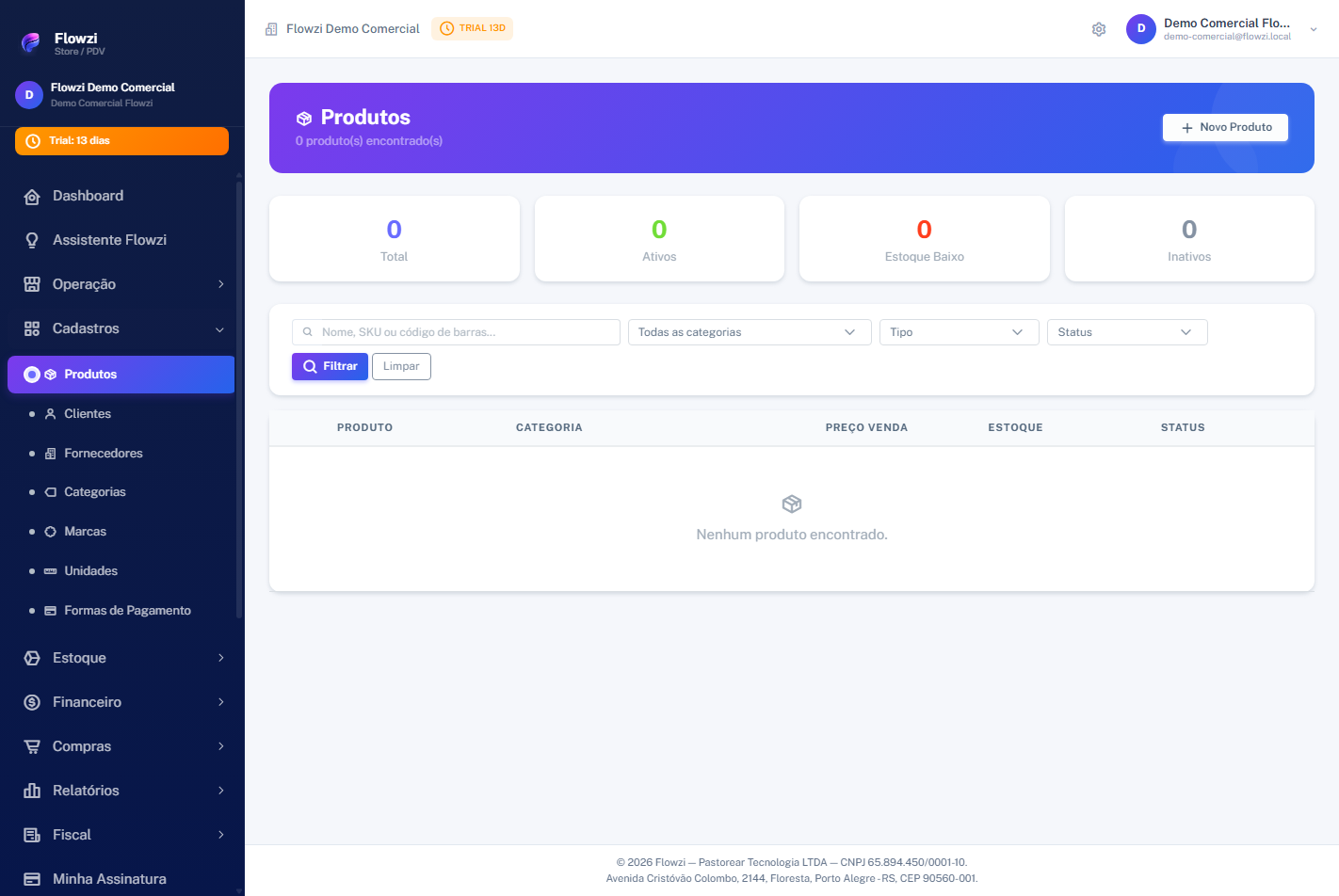The width and height of the screenshot is (1339, 896).
Task: Open the settings gear icon
Action: [x=1099, y=29]
